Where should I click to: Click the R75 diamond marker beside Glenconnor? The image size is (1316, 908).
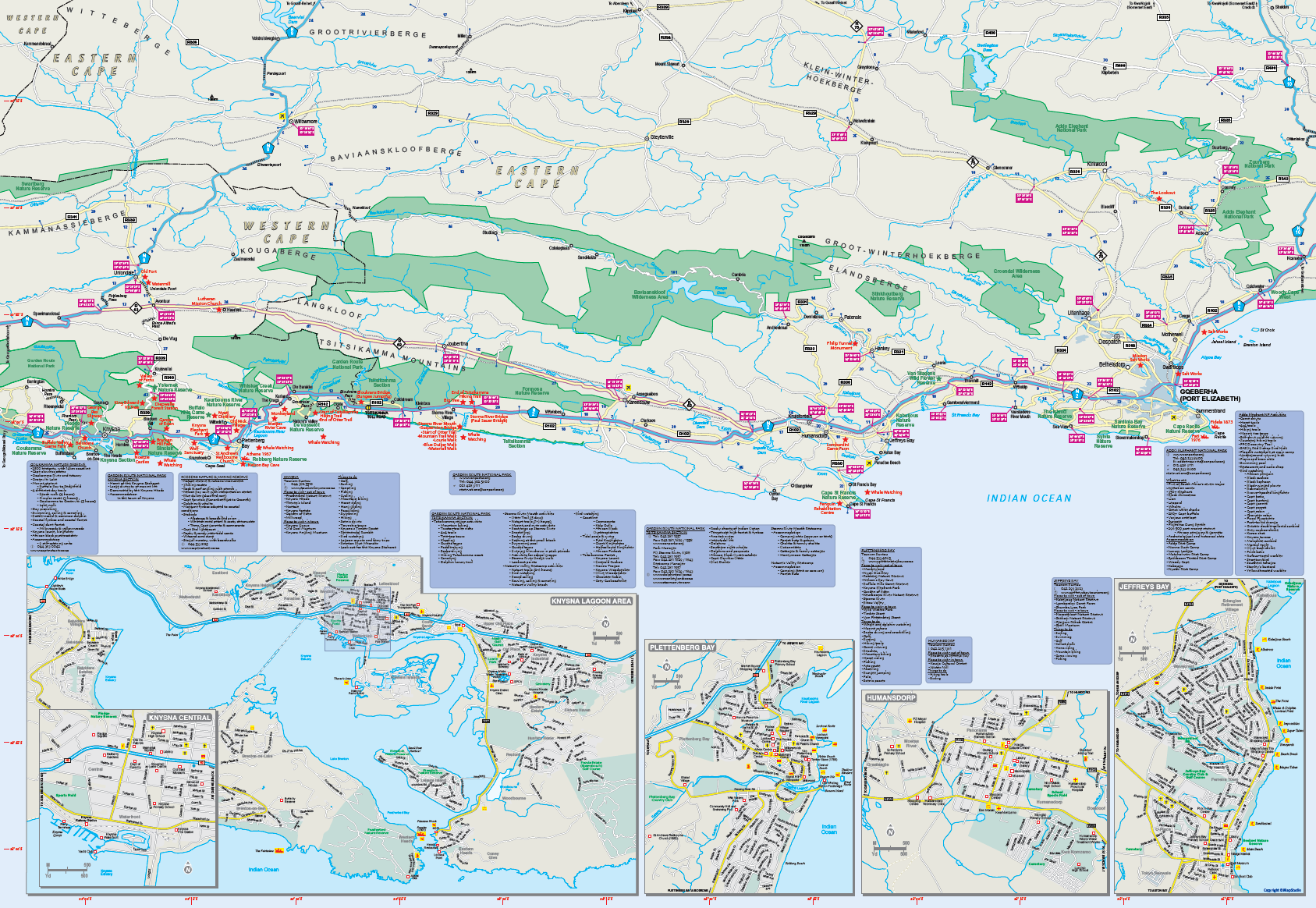(x=973, y=162)
